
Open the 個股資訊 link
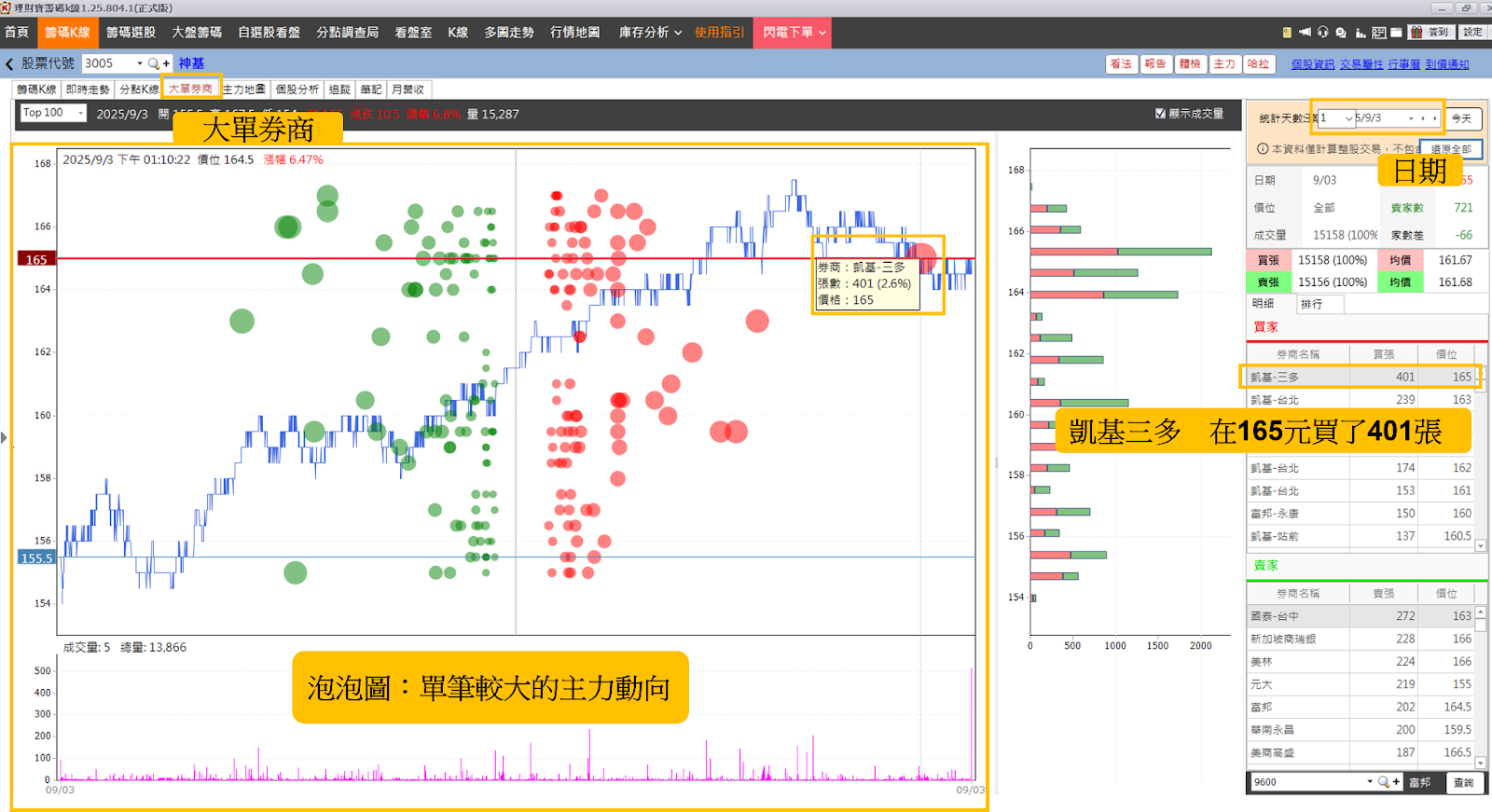pos(1312,64)
